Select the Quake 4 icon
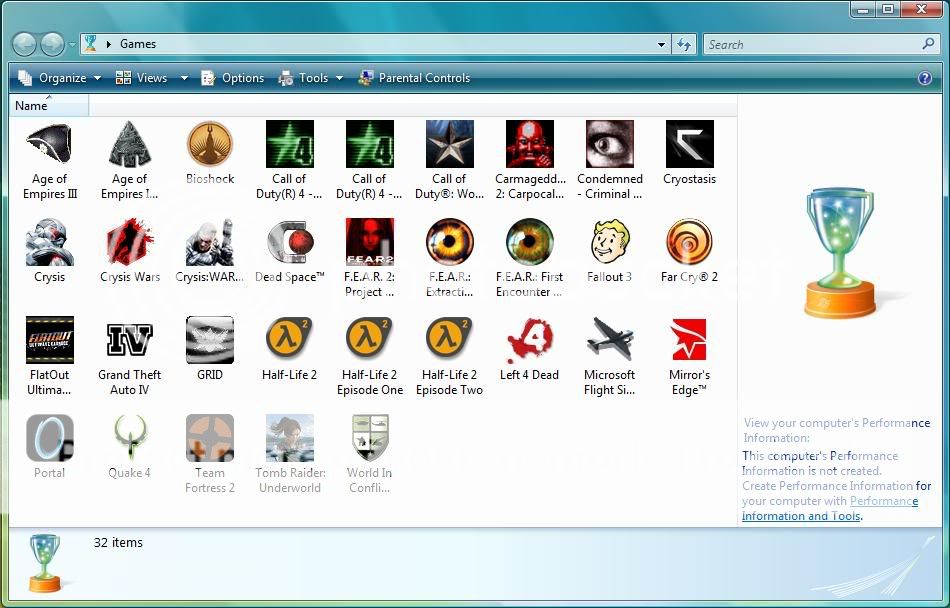The height and width of the screenshot is (608, 950). tap(130, 438)
